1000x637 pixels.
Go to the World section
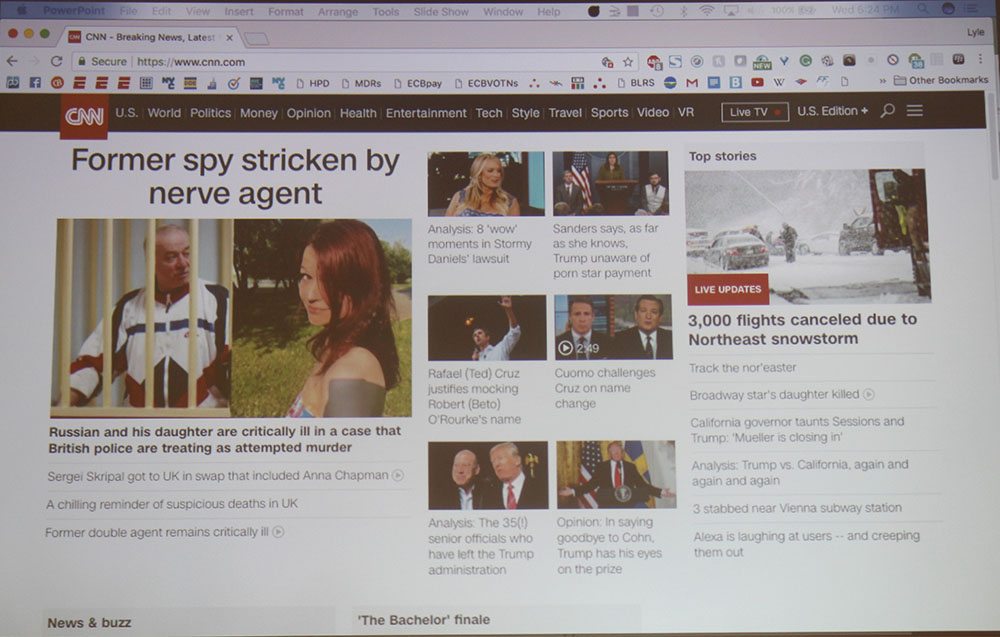164,113
